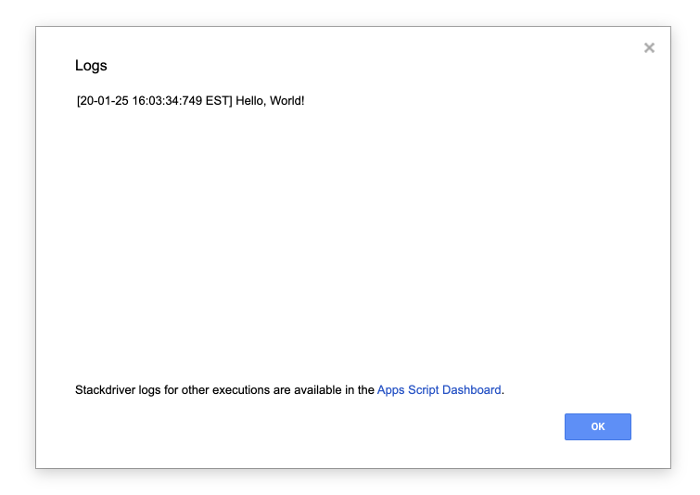
Task: Click the closing bracket after EST
Action: point(231,101)
